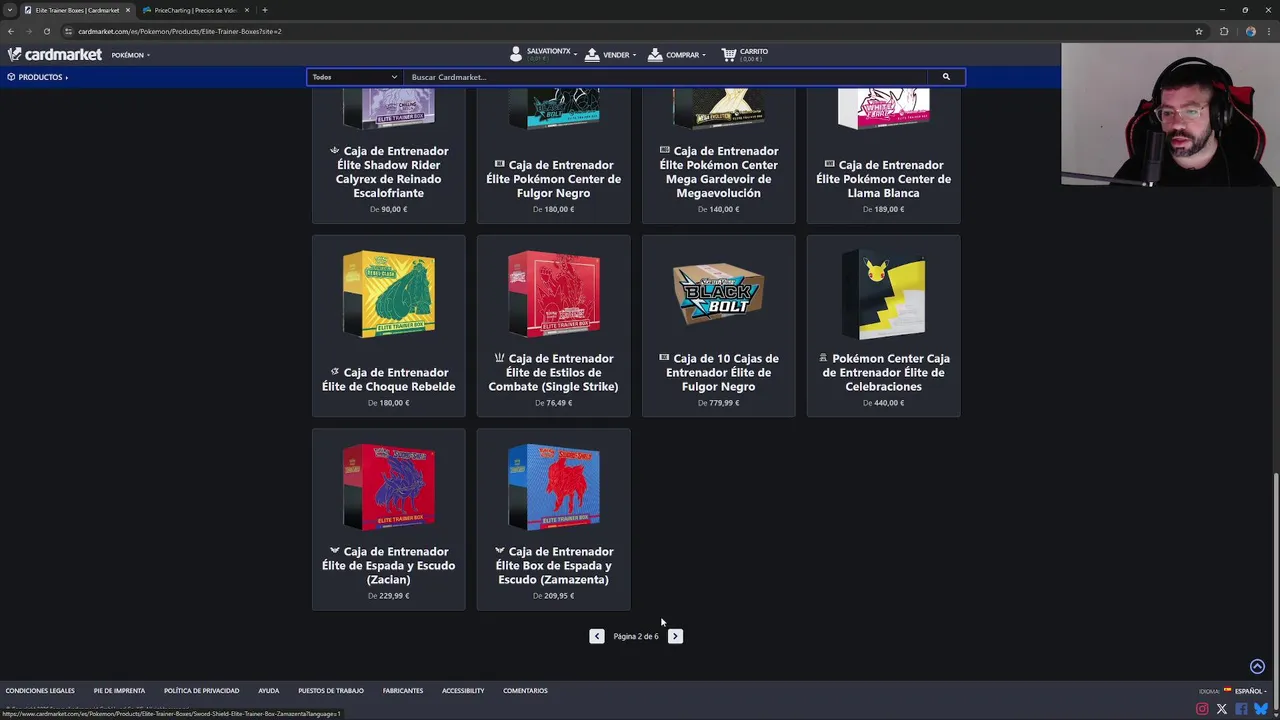The width and height of the screenshot is (1280, 720).
Task: Open Pokémon Center Caja Élite de Celebraciones link
Action: click(884, 373)
